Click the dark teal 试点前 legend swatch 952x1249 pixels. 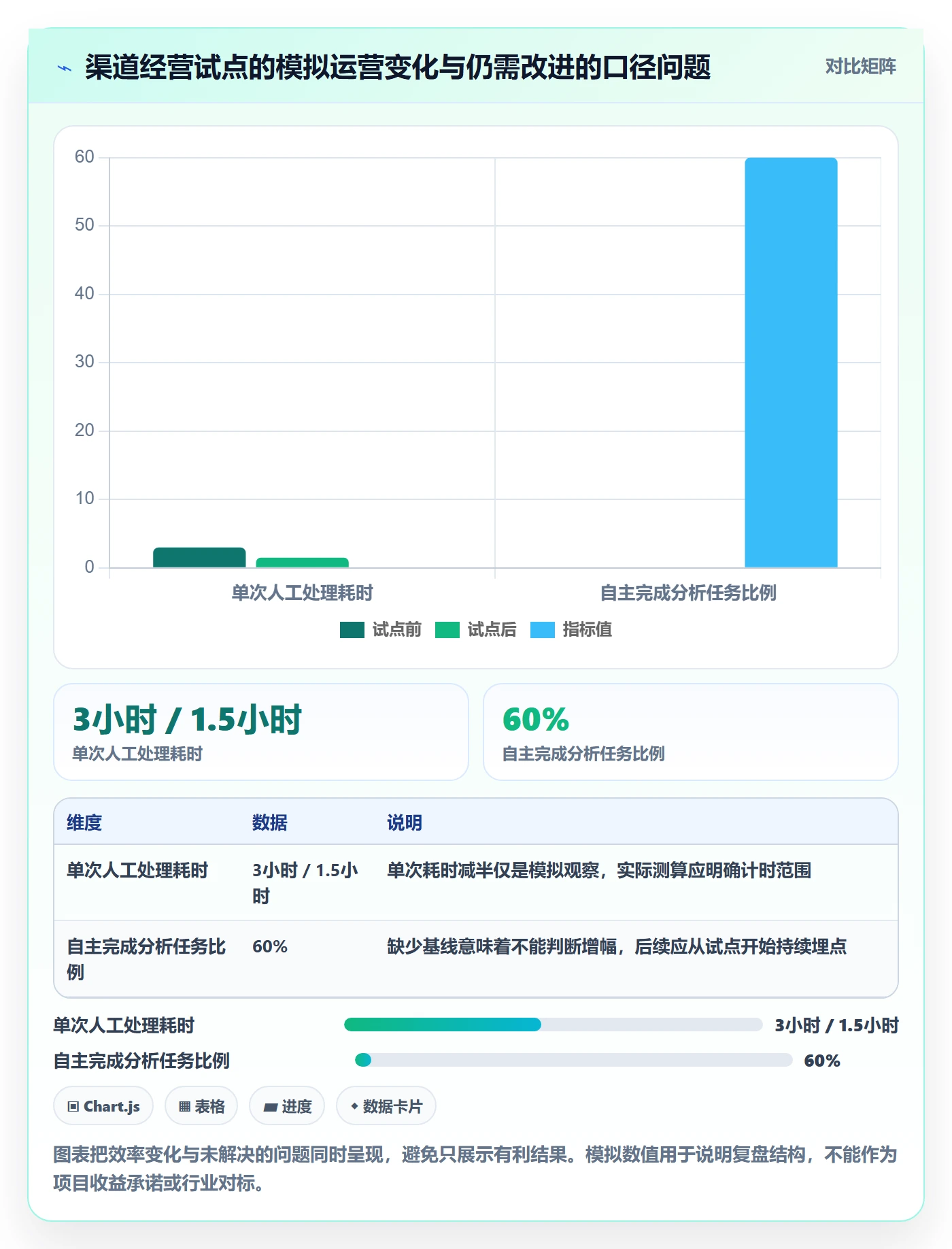click(352, 630)
